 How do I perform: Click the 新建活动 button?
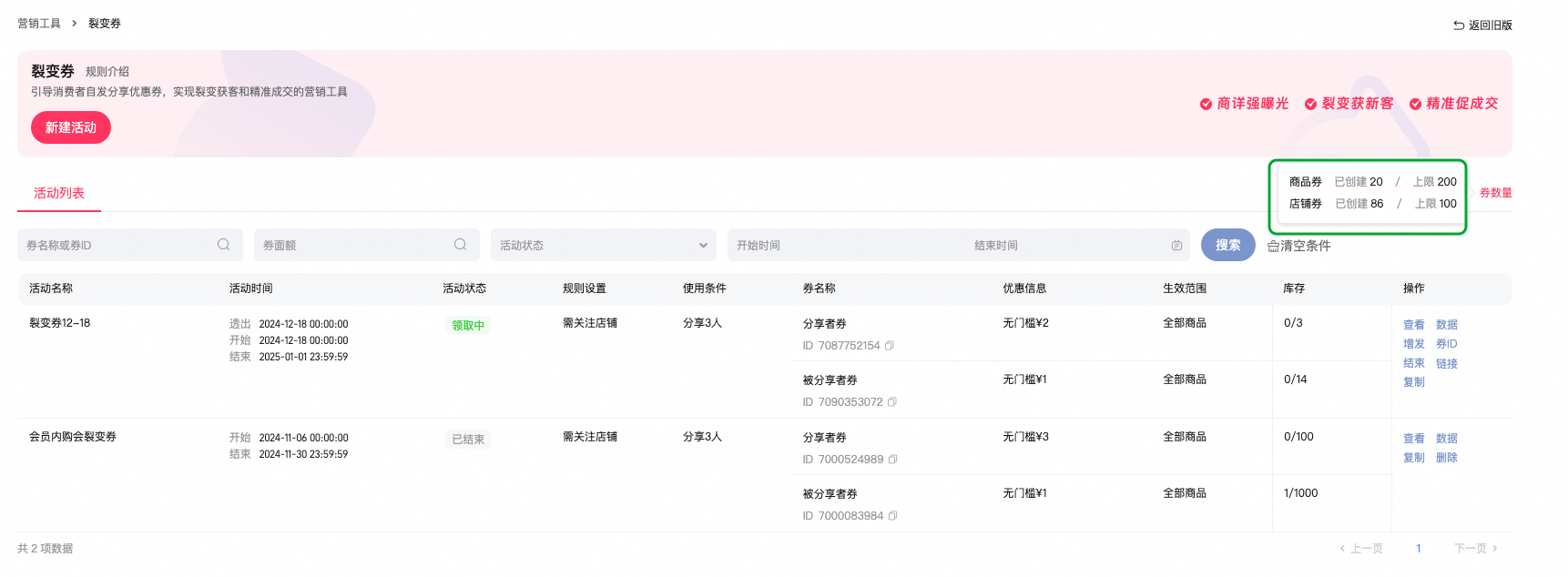coord(71,127)
